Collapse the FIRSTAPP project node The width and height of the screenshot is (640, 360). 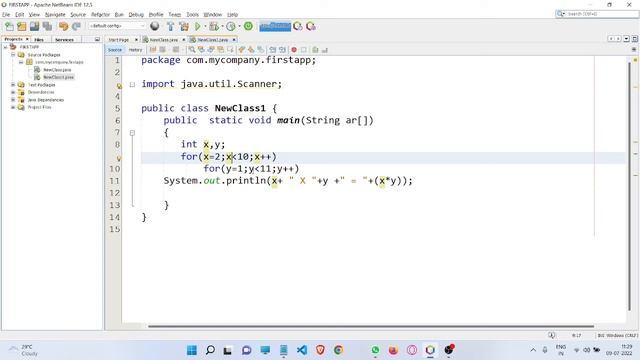tap(5, 47)
